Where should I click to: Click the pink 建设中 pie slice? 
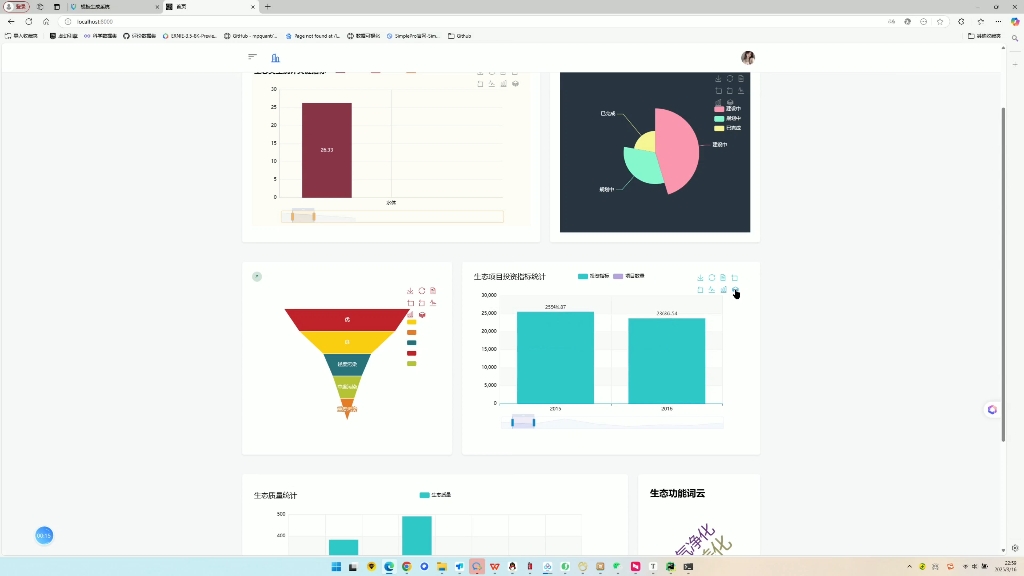(x=679, y=150)
